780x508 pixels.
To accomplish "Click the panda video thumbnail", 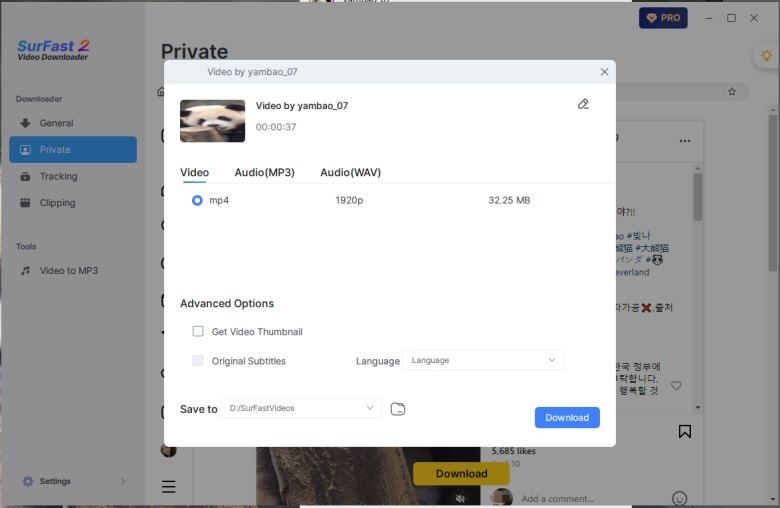I will click(212, 121).
